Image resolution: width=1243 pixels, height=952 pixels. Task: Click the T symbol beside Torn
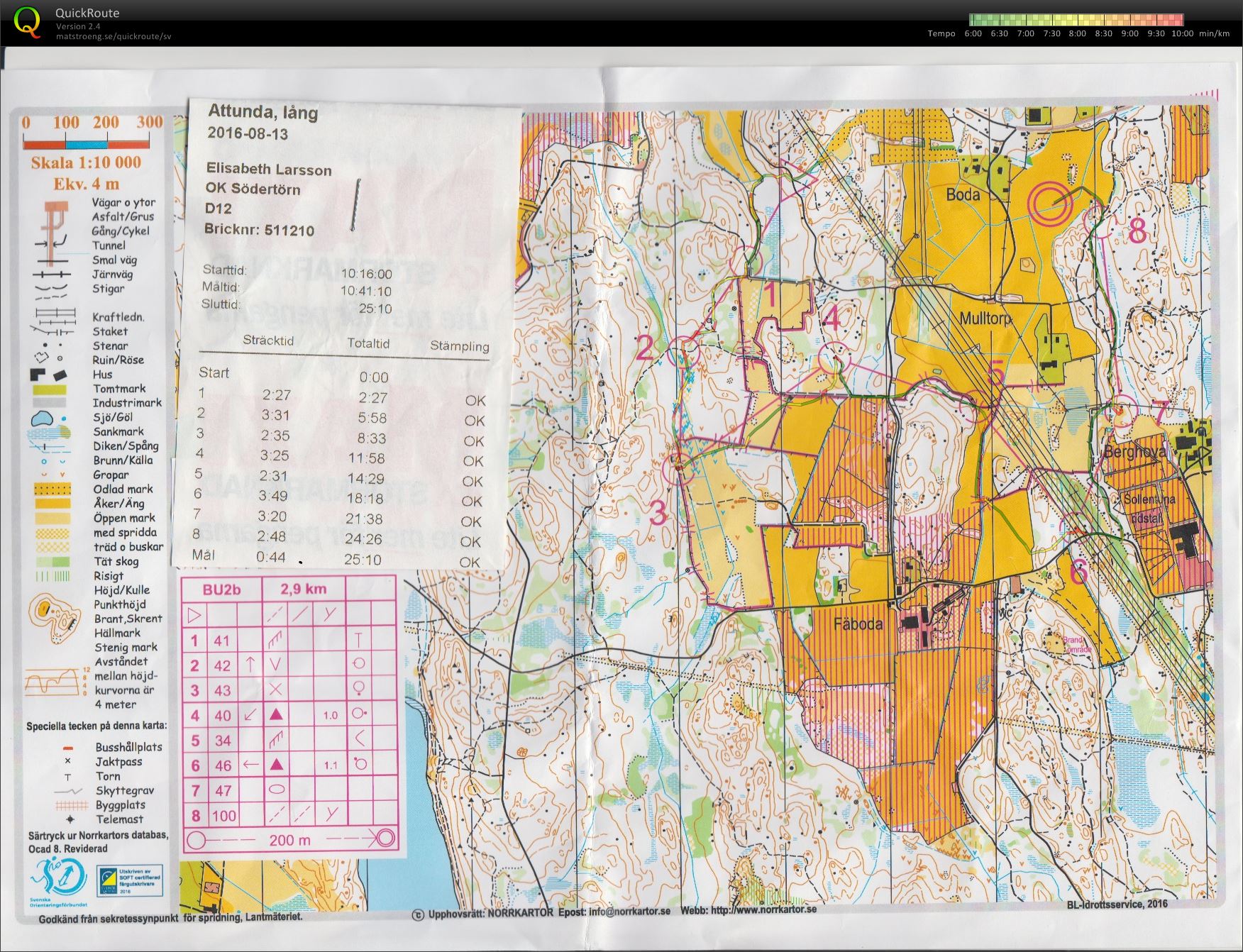(x=68, y=777)
